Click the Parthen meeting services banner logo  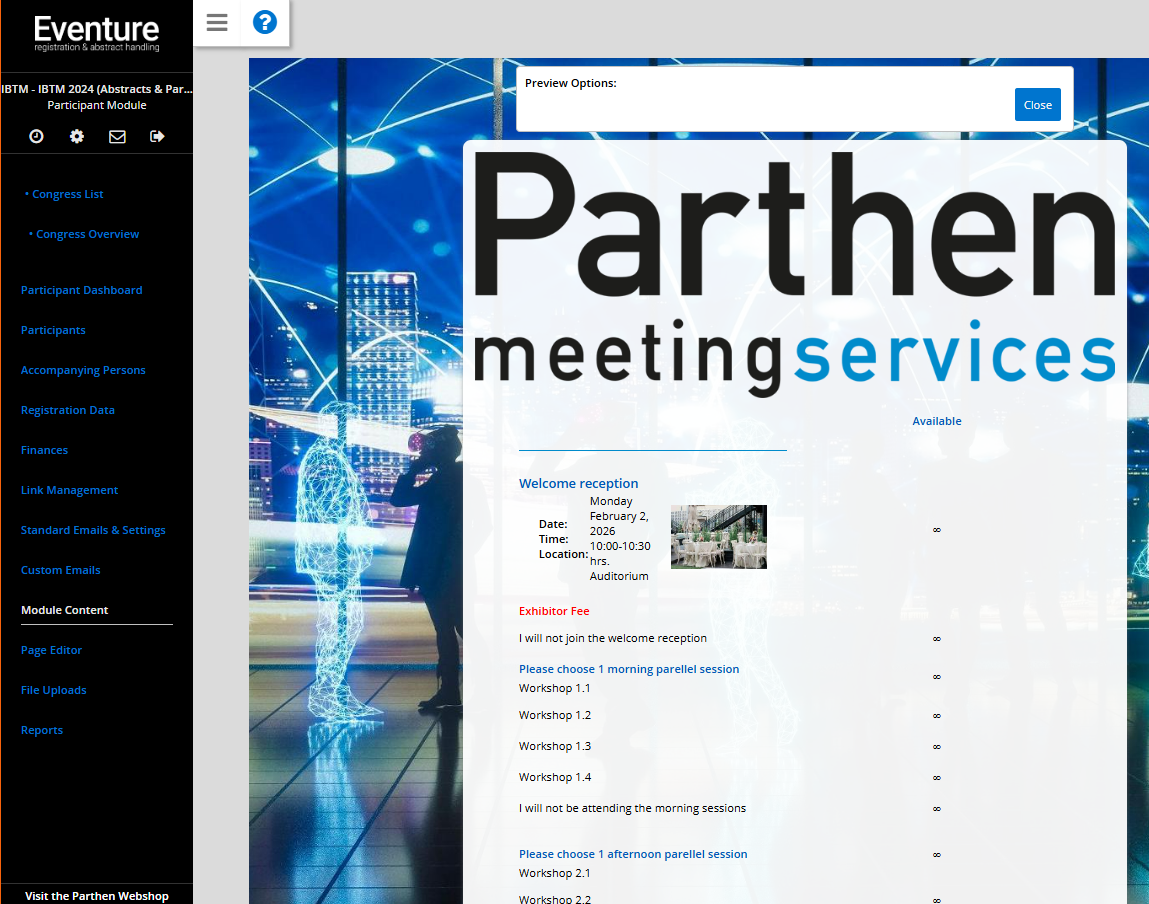pos(794,273)
